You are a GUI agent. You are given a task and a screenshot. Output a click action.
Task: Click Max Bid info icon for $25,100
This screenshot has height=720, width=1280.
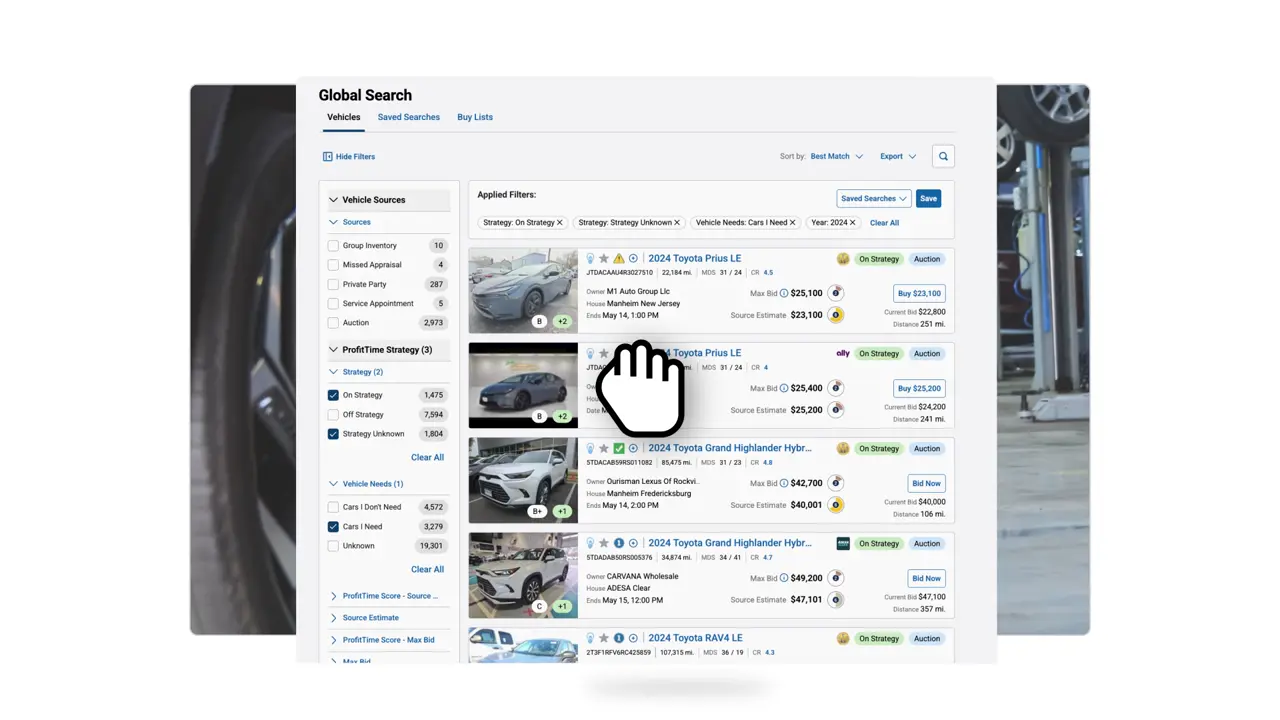click(x=784, y=293)
